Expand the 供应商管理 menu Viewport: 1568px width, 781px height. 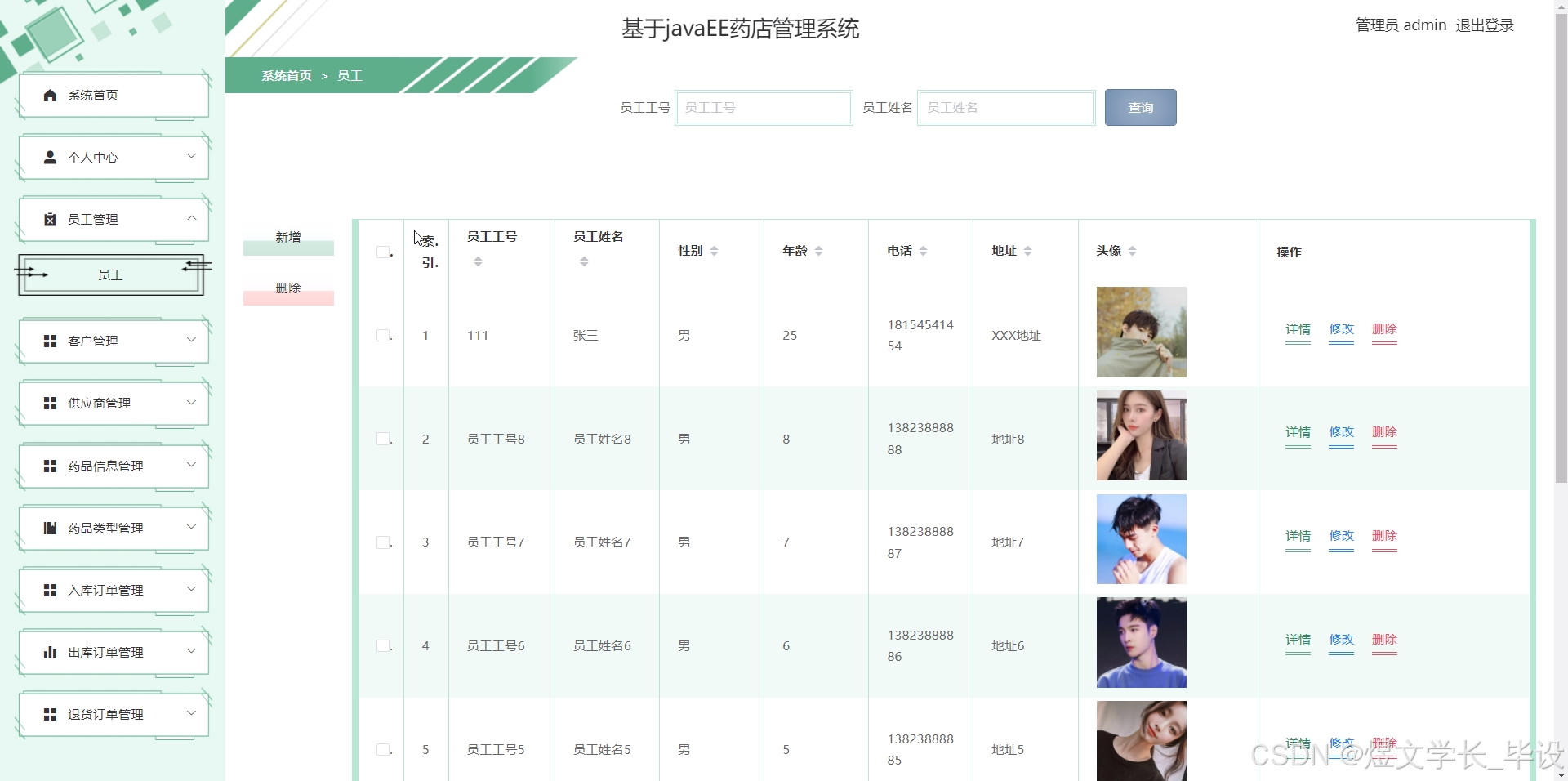pos(192,403)
